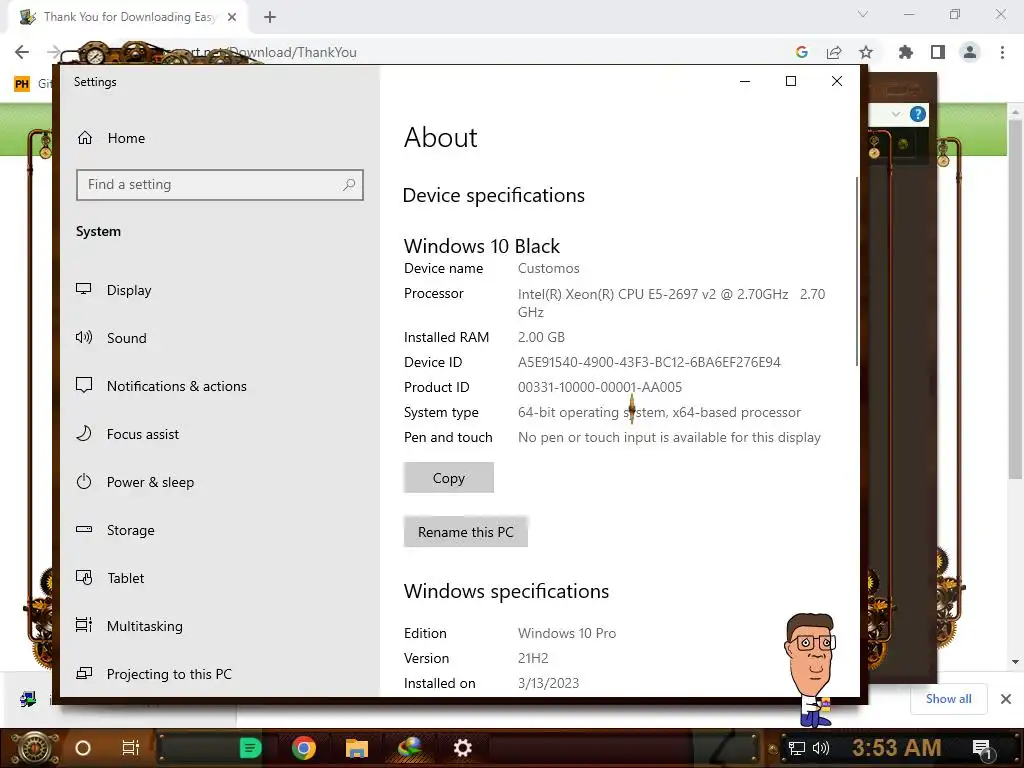Open Home in Settings sidebar
The width and height of the screenshot is (1024, 768).
[x=111, y=138]
